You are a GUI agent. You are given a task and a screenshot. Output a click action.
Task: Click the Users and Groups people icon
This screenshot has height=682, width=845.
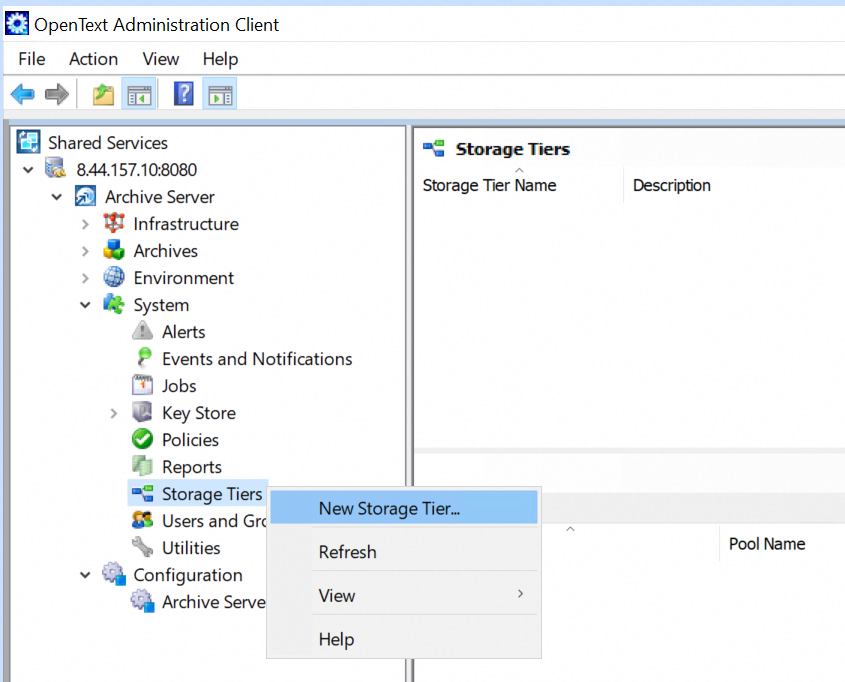(142, 520)
